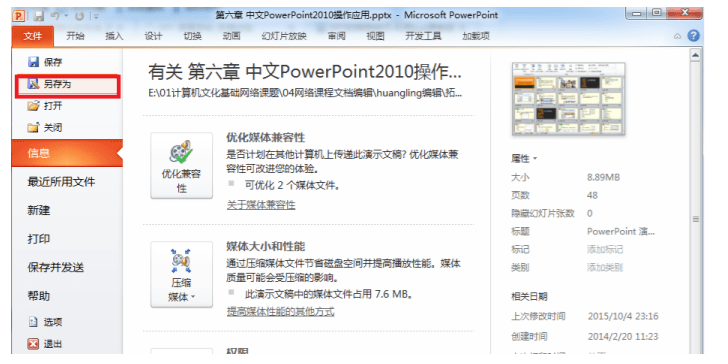This screenshot has width=728, height=364.
Task: Switch to the 视图 (View) ribbon tab
Action: click(x=375, y=36)
